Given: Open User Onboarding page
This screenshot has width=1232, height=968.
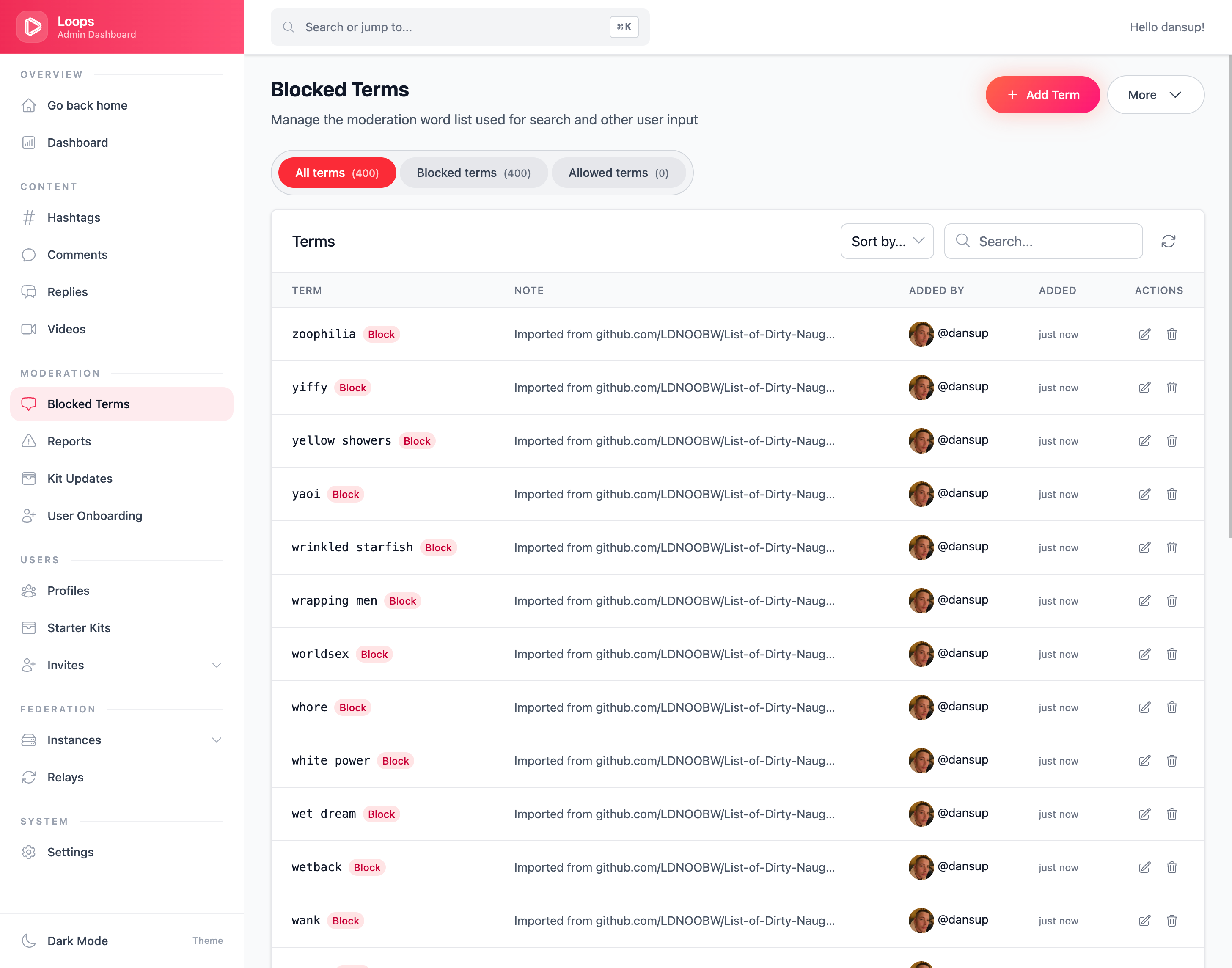Looking at the screenshot, I should (122, 516).
